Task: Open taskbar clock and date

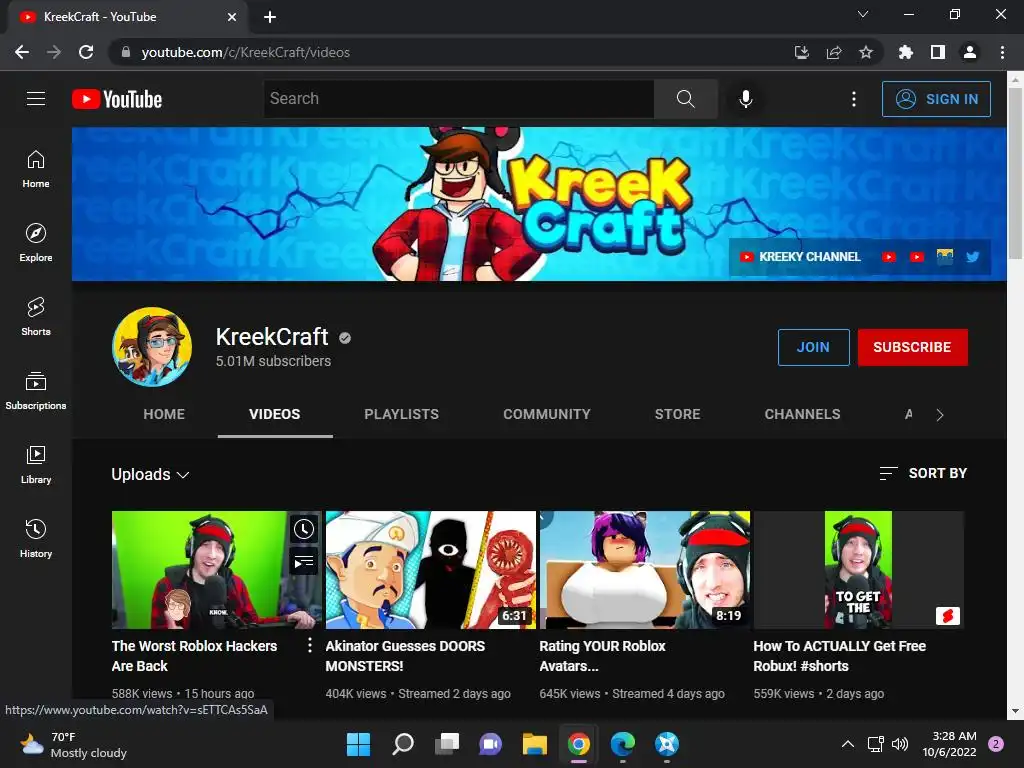Action: click(x=950, y=744)
